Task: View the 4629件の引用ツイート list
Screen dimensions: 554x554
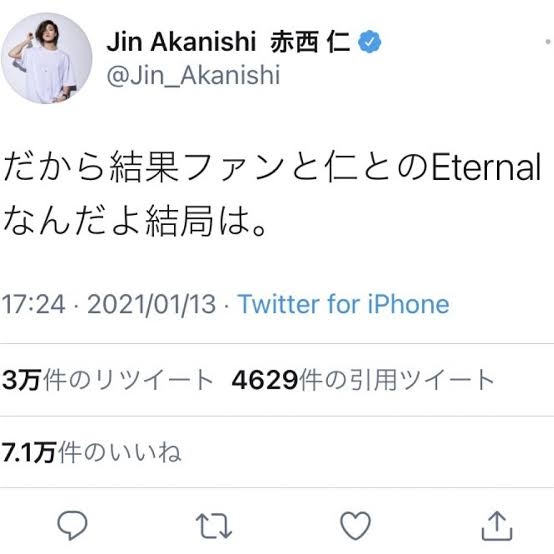Action: coord(363,380)
